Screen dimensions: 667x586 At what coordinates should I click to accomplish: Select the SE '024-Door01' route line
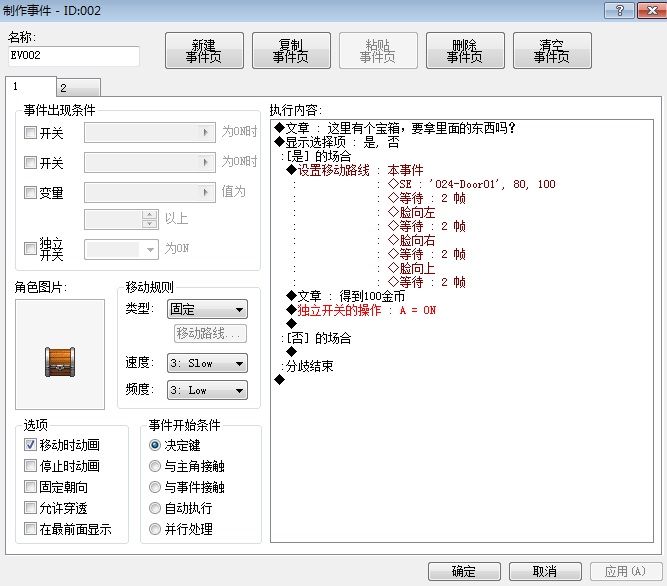(472, 184)
